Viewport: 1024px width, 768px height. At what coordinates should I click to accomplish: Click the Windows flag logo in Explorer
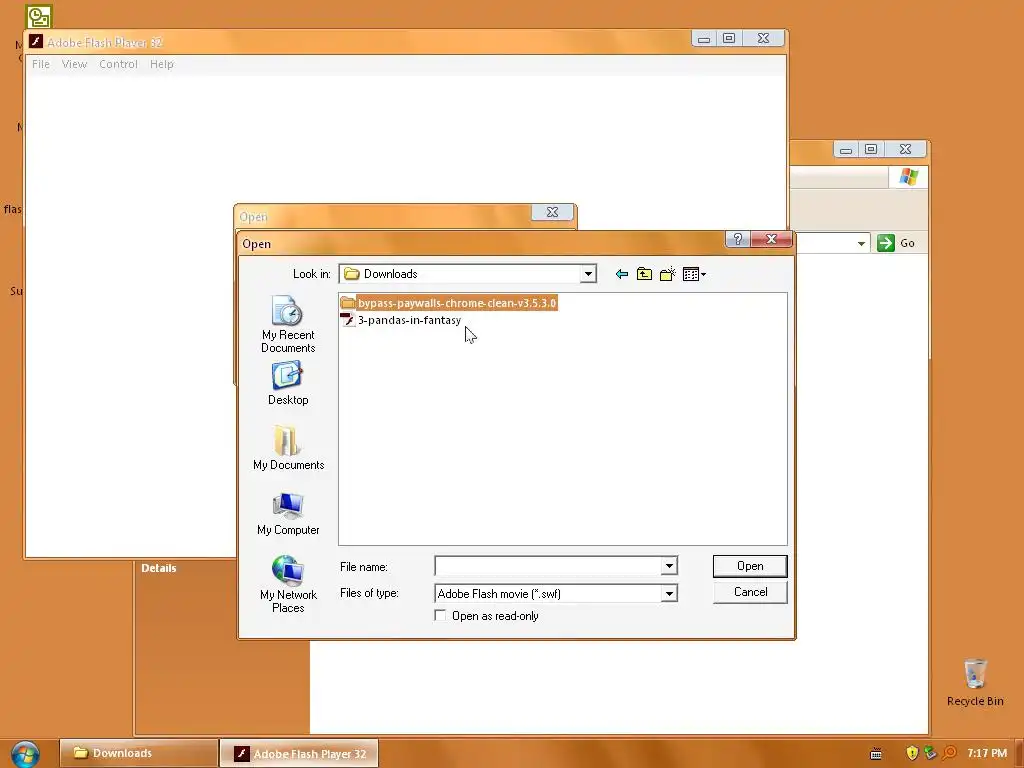point(908,177)
